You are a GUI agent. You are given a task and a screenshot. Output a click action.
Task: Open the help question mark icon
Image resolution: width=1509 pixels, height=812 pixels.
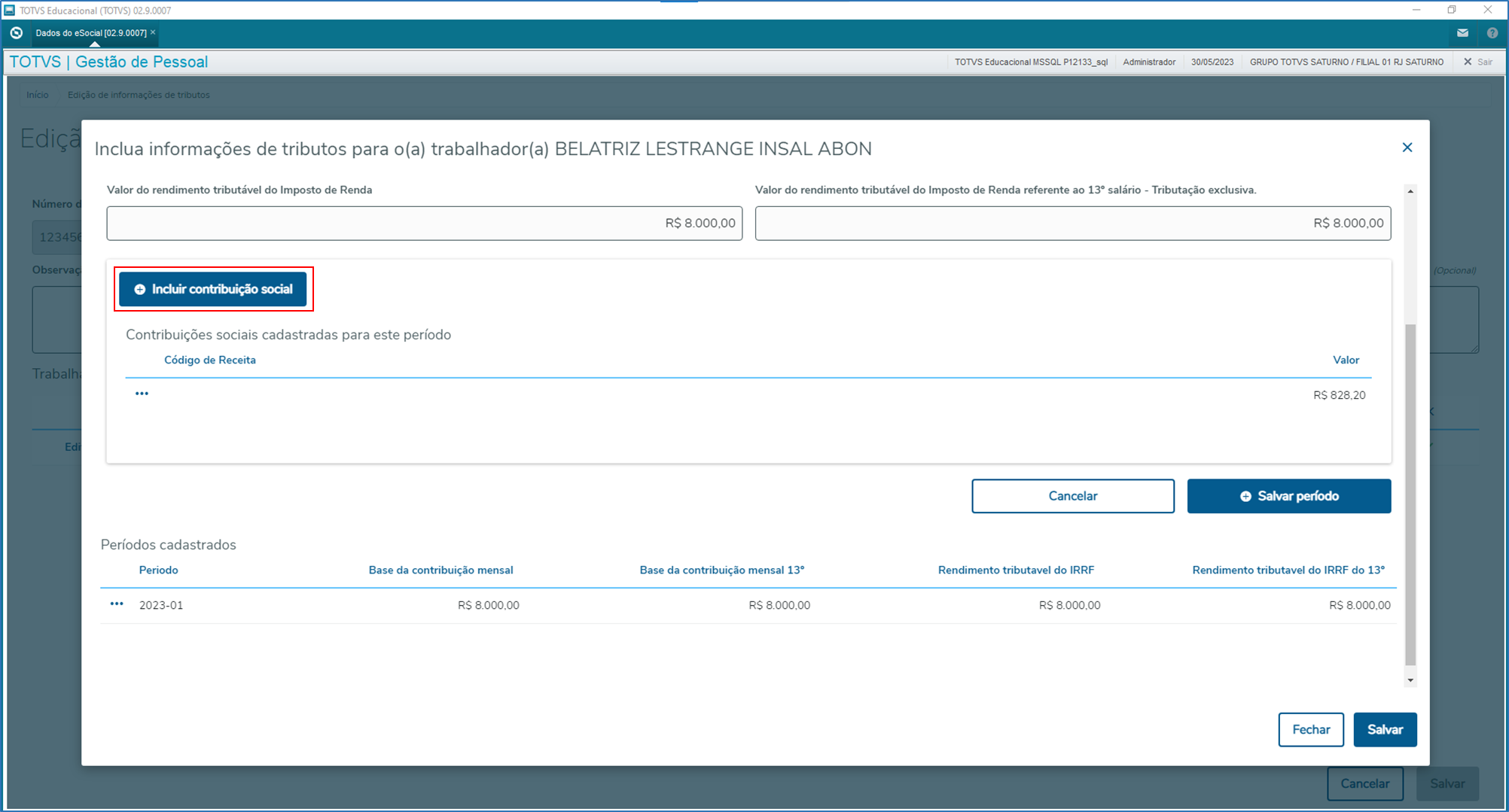coord(1492,33)
